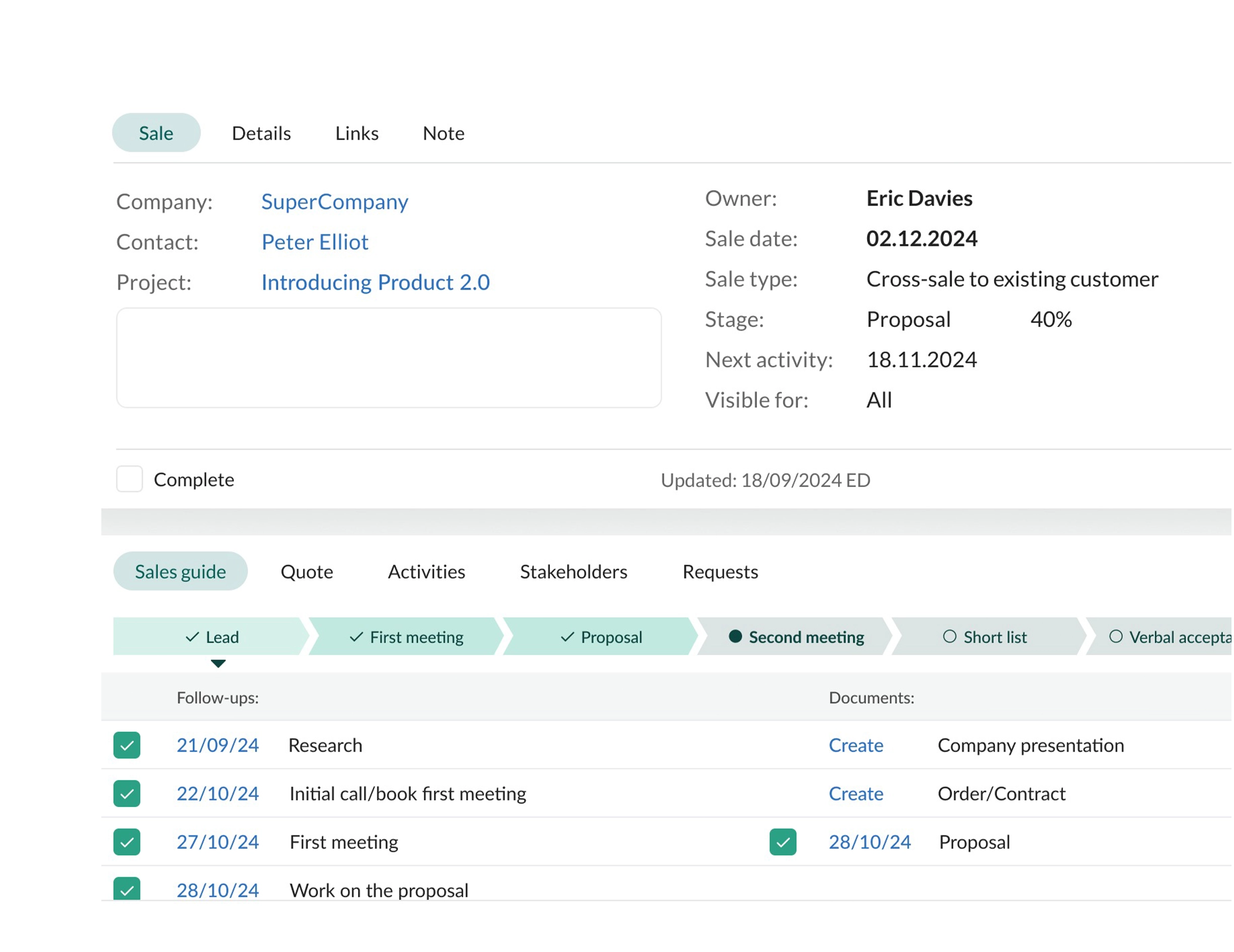This screenshot has width=1234, height=952.
Task: Uncheck the Proposal document checkbox
Action: [x=783, y=842]
